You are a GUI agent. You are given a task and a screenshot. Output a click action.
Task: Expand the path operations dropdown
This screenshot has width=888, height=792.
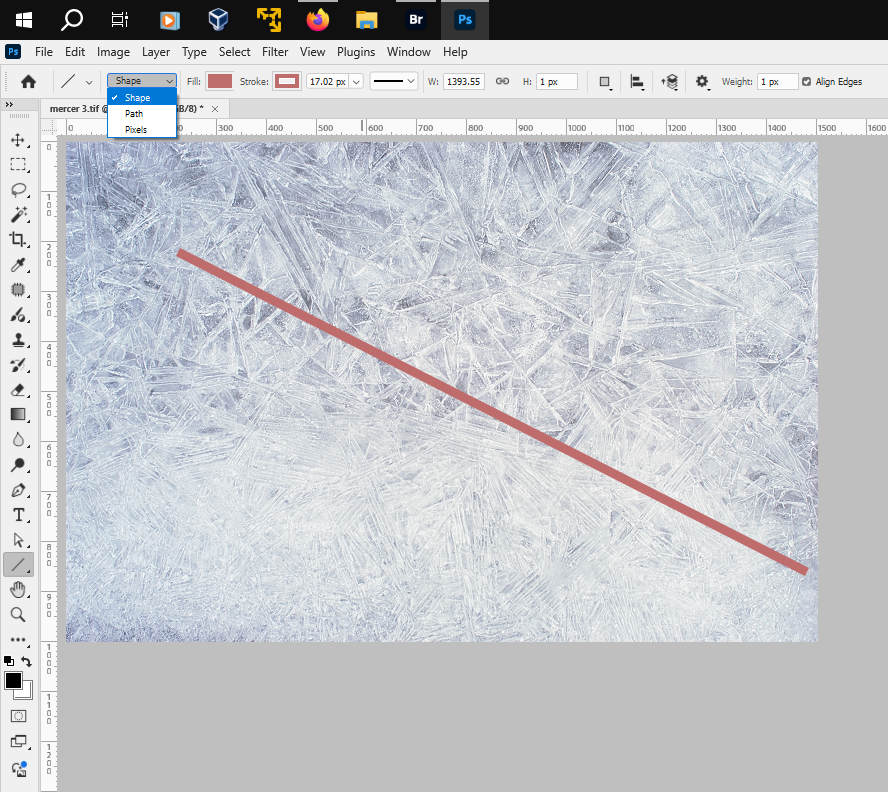(x=605, y=82)
